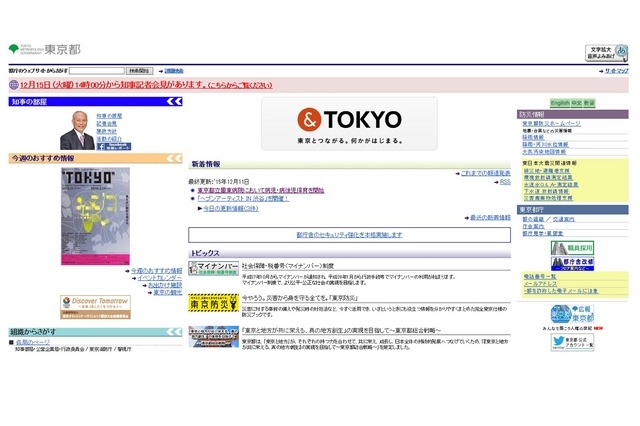
Task: Switch language to Korean
Action: coord(589,103)
